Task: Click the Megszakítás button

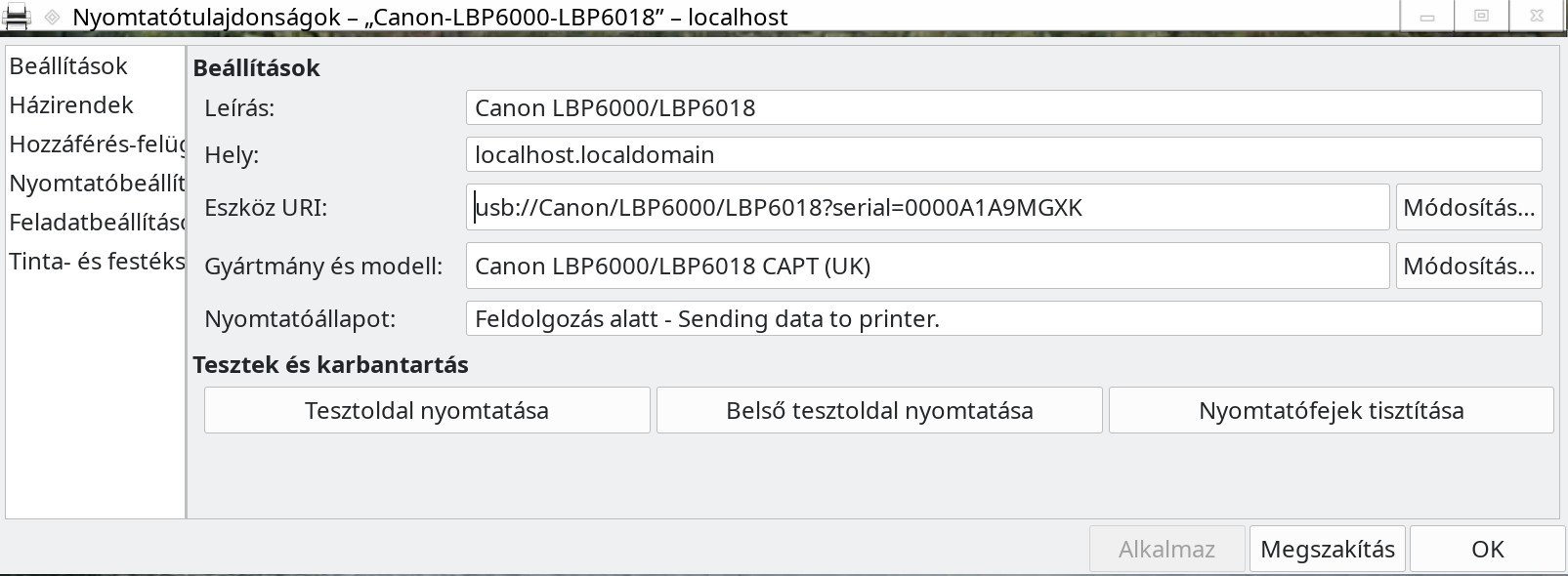Action: click(1328, 549)
